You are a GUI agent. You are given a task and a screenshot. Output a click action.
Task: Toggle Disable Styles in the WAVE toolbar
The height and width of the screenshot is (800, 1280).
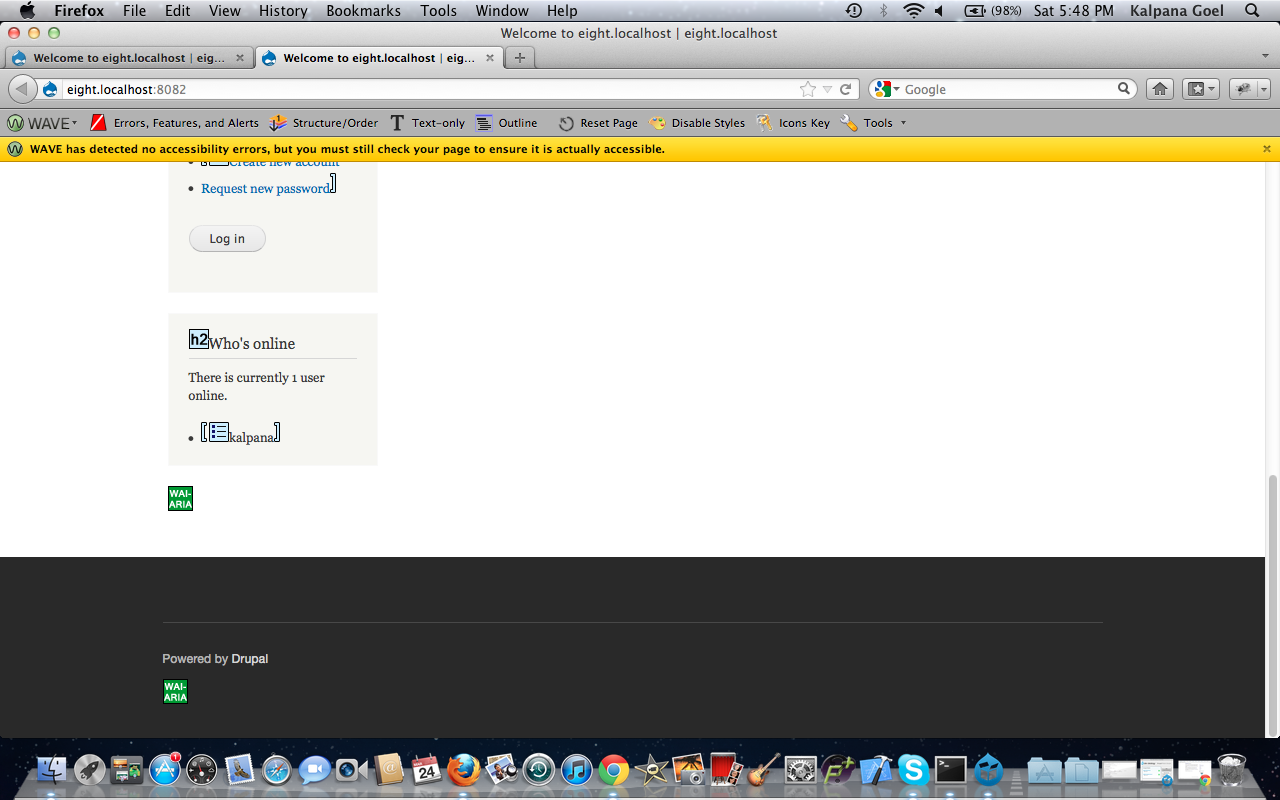point(697,123)
